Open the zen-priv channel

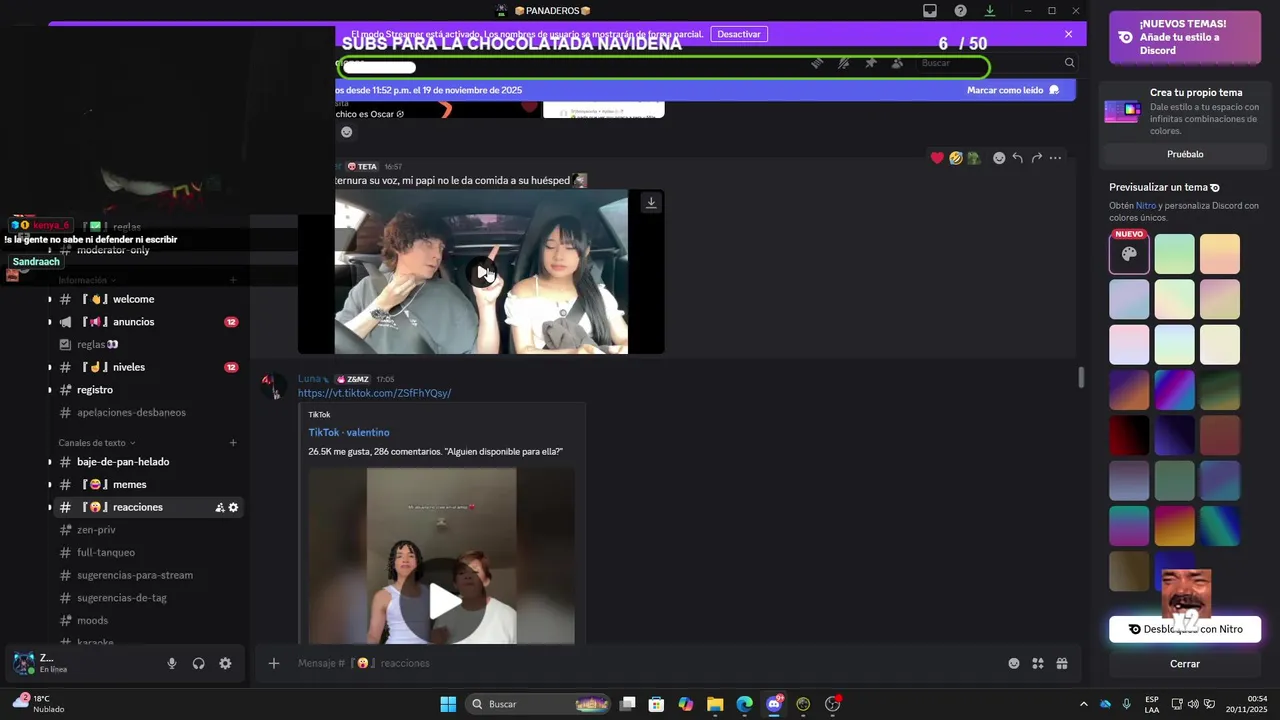pyautogui.click(x=147, y=530)
